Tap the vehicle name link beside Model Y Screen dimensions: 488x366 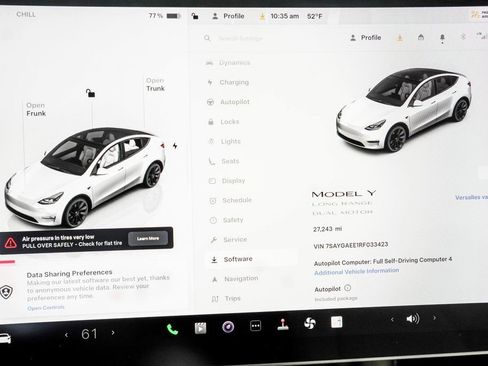(x=471, y=197)
